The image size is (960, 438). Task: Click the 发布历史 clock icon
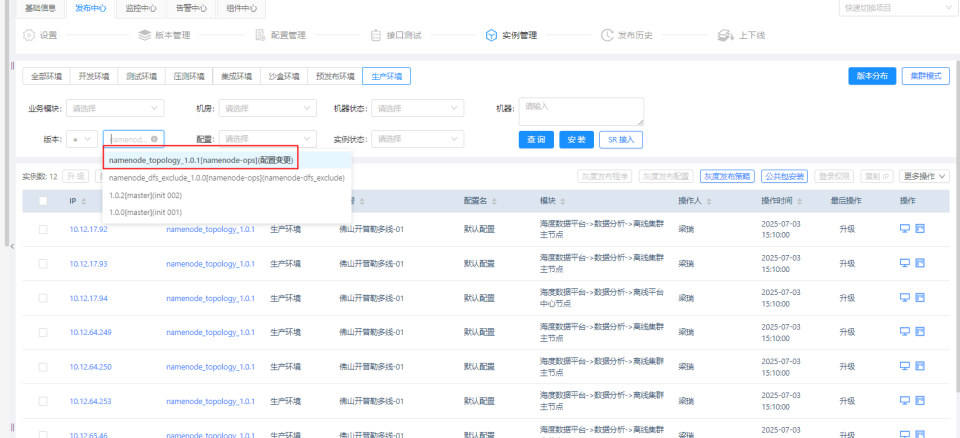(x=607, y=35)
